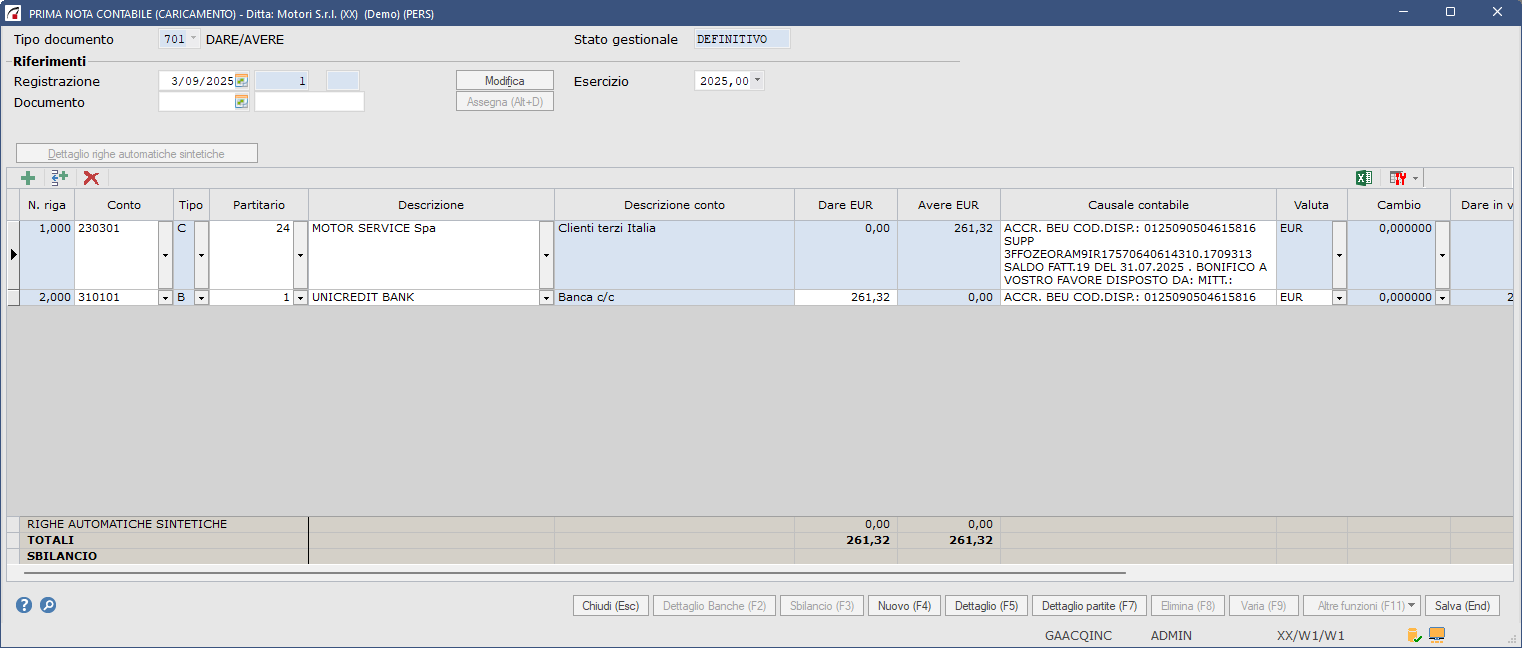Export grid with the Excel icon
This screenshot has height=648, width=1522.
coord(1363,178)
